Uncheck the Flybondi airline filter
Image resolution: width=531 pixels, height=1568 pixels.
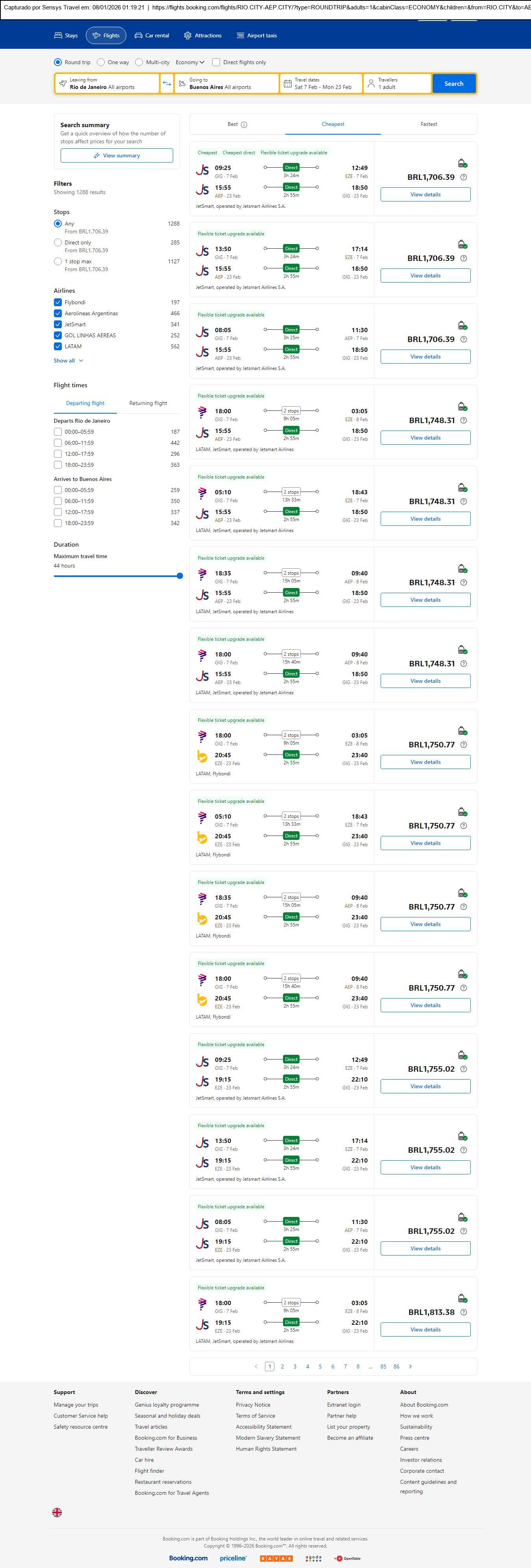(x=58, y=303)
